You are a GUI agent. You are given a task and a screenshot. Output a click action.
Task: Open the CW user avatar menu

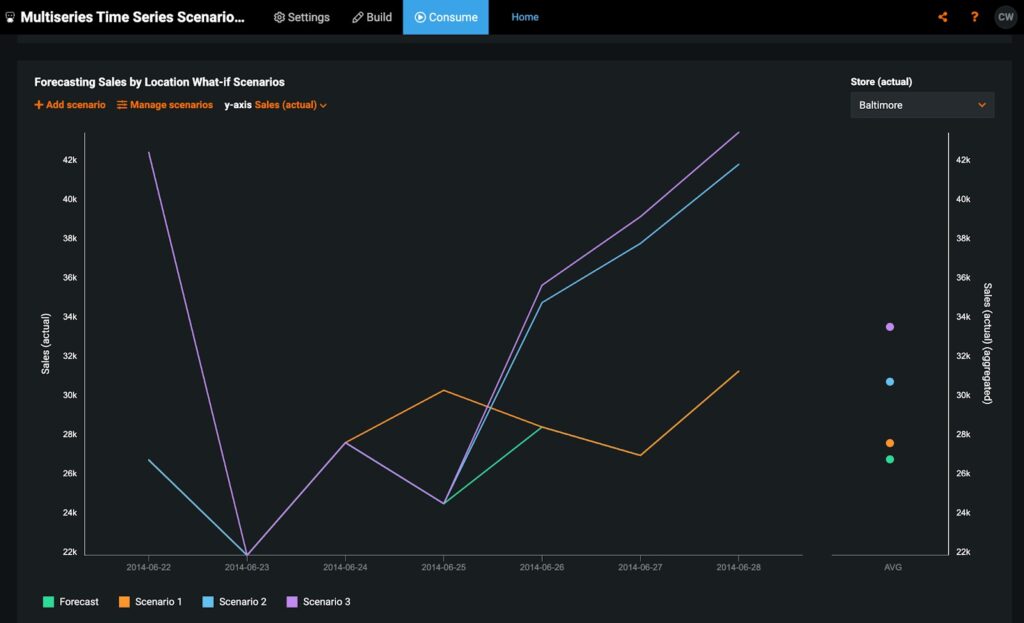(1006, 17)
